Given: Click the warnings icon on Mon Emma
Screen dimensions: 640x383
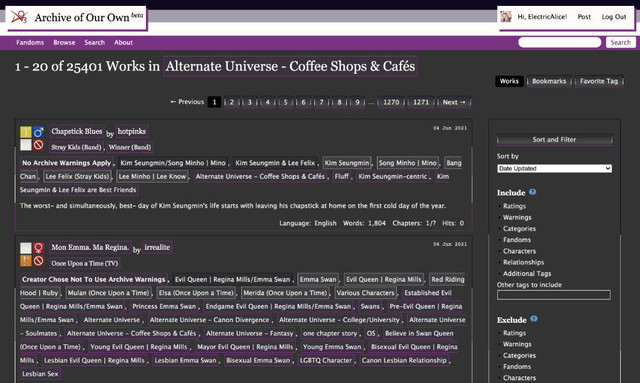Looking at the screenshot, I should click(x=26, y=261).
